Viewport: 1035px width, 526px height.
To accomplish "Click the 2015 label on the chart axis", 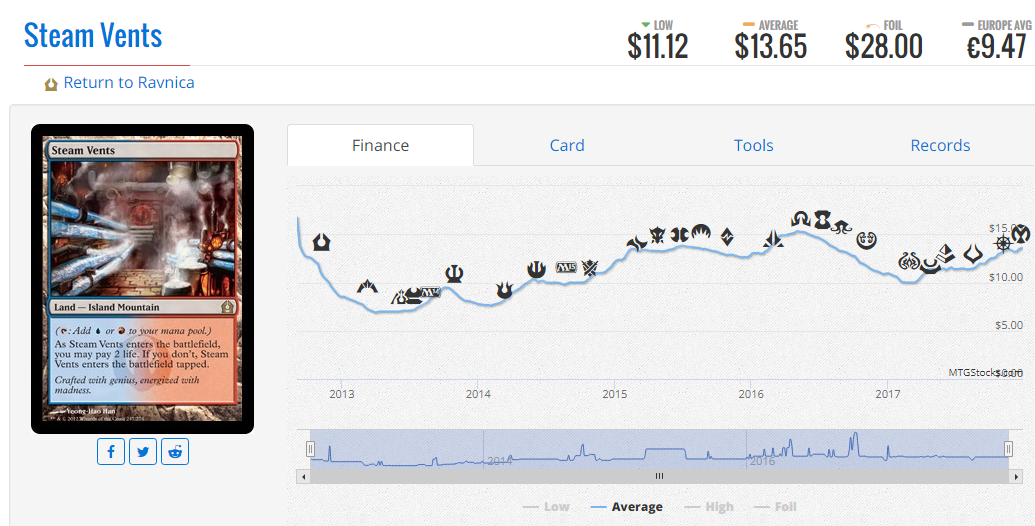I will (615, 394).
